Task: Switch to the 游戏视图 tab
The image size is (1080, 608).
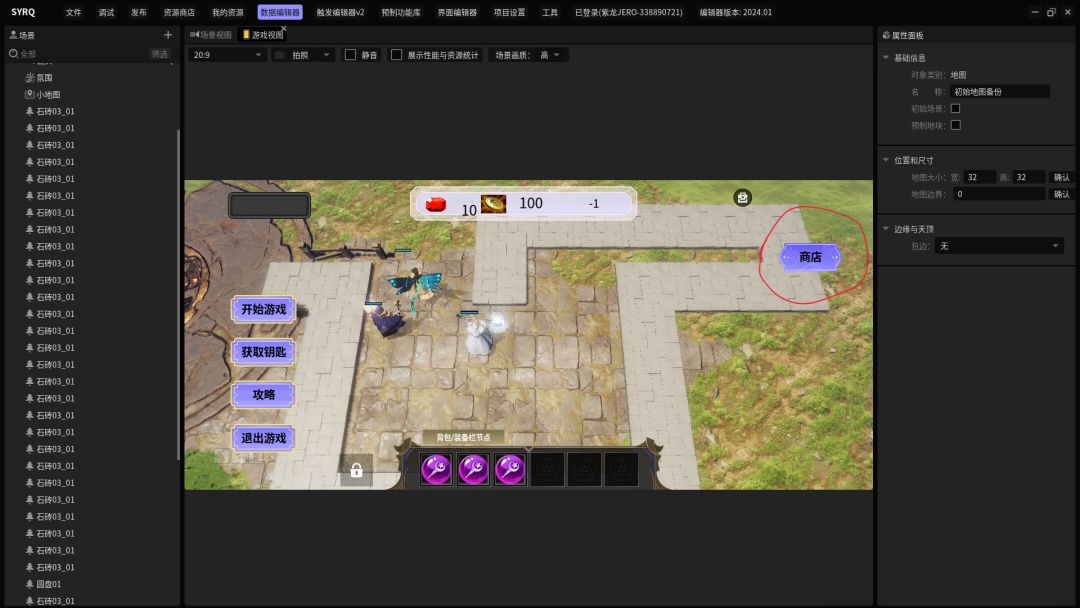Action: click(262, 35)
